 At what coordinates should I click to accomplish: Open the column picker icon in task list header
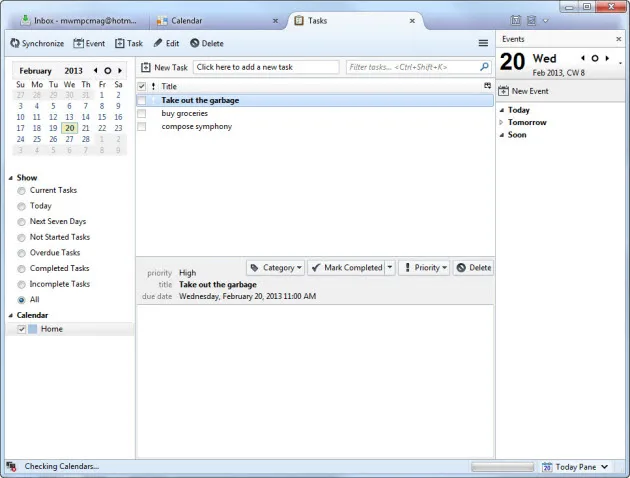point(487,86)
